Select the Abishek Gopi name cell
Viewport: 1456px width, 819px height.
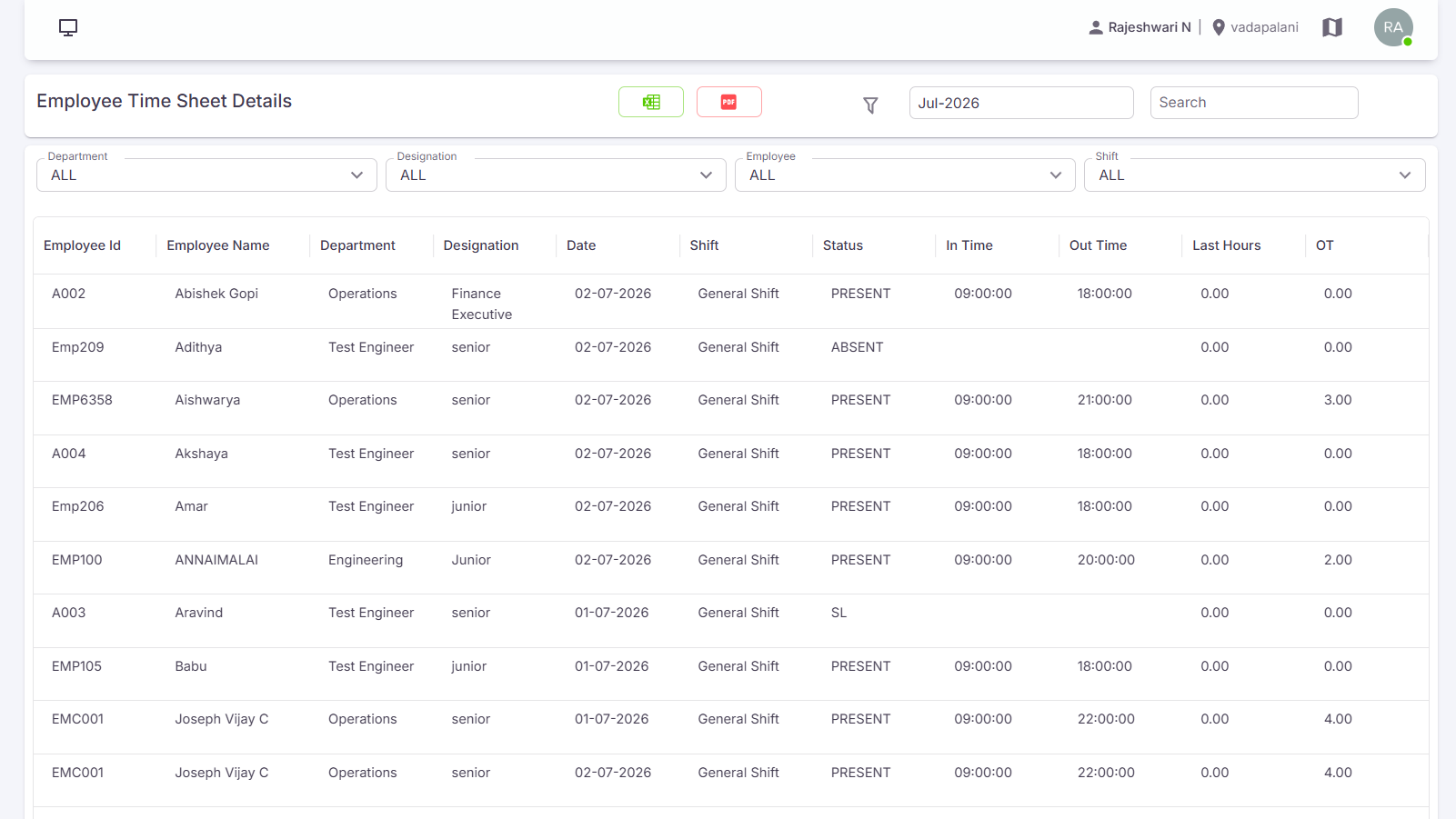216,294
